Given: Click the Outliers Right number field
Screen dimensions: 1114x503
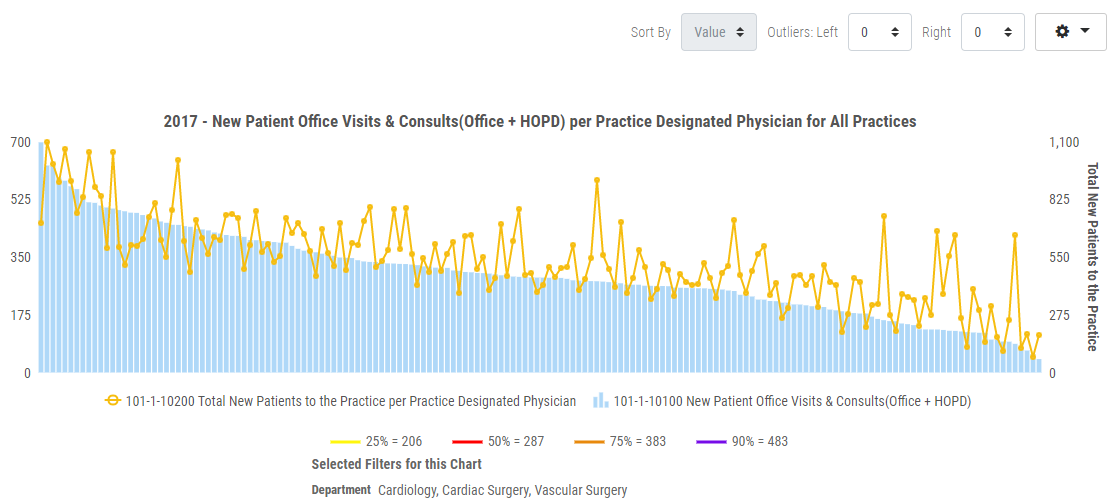Looking at the screenshot, I should [x=981, y=32].
